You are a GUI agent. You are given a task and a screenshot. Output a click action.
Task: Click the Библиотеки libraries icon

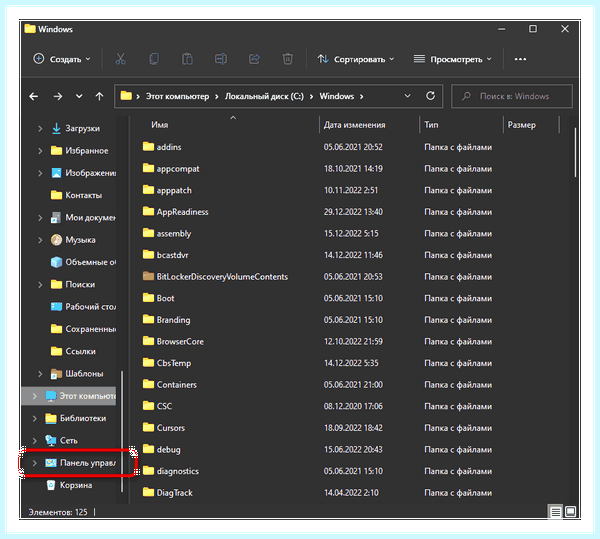(51, 418)
